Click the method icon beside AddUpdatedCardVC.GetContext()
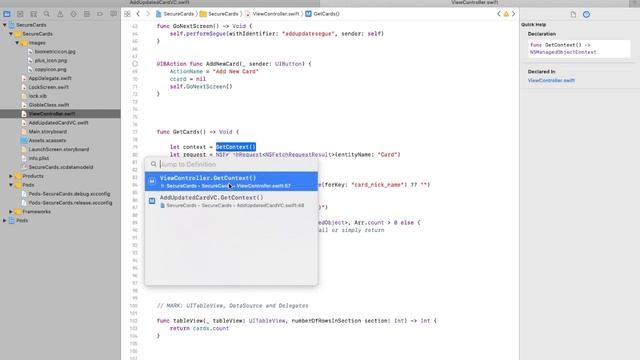Viewport: 640px width, 360px height. [x=152, y=201]
